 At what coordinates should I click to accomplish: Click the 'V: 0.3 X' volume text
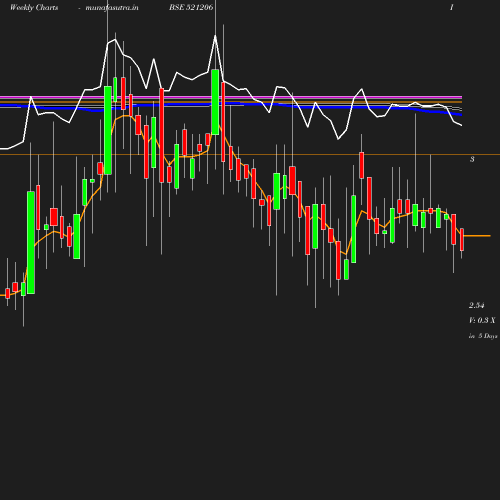coord(482,320)
